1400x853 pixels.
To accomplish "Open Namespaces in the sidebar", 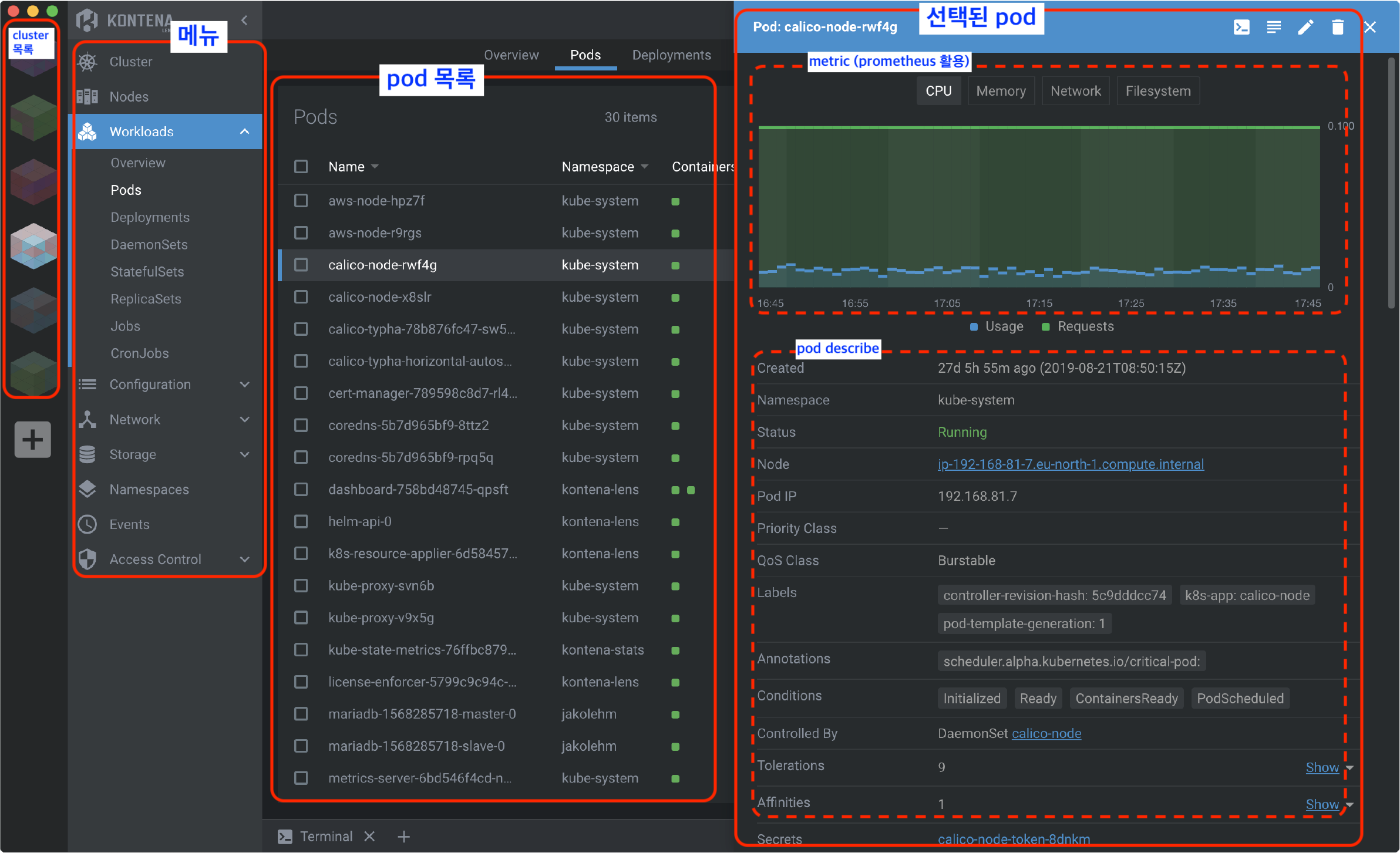I will pyautogui.click(x=149, y=489).
